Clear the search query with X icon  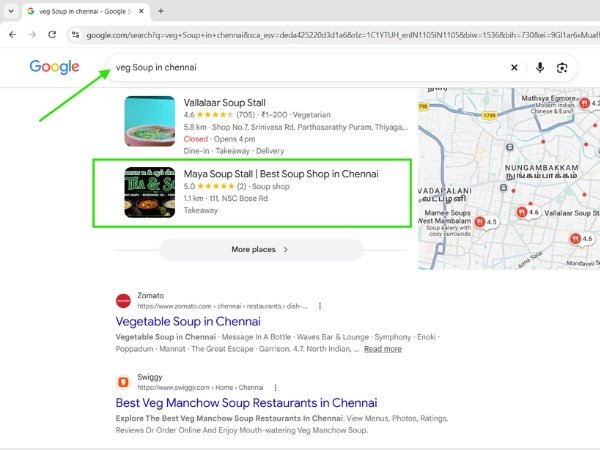pos(514,68)
